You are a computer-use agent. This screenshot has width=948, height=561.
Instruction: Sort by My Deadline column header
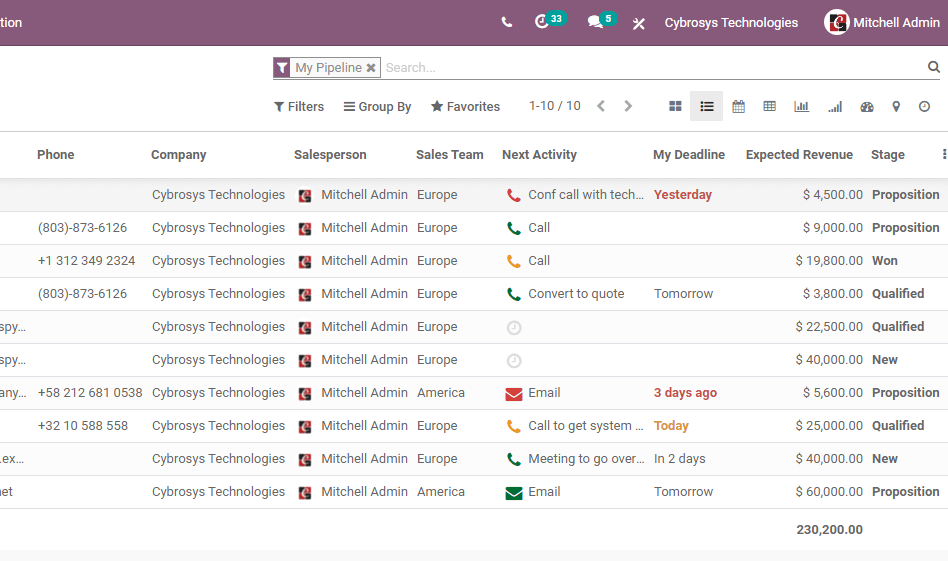pos(689,155)
